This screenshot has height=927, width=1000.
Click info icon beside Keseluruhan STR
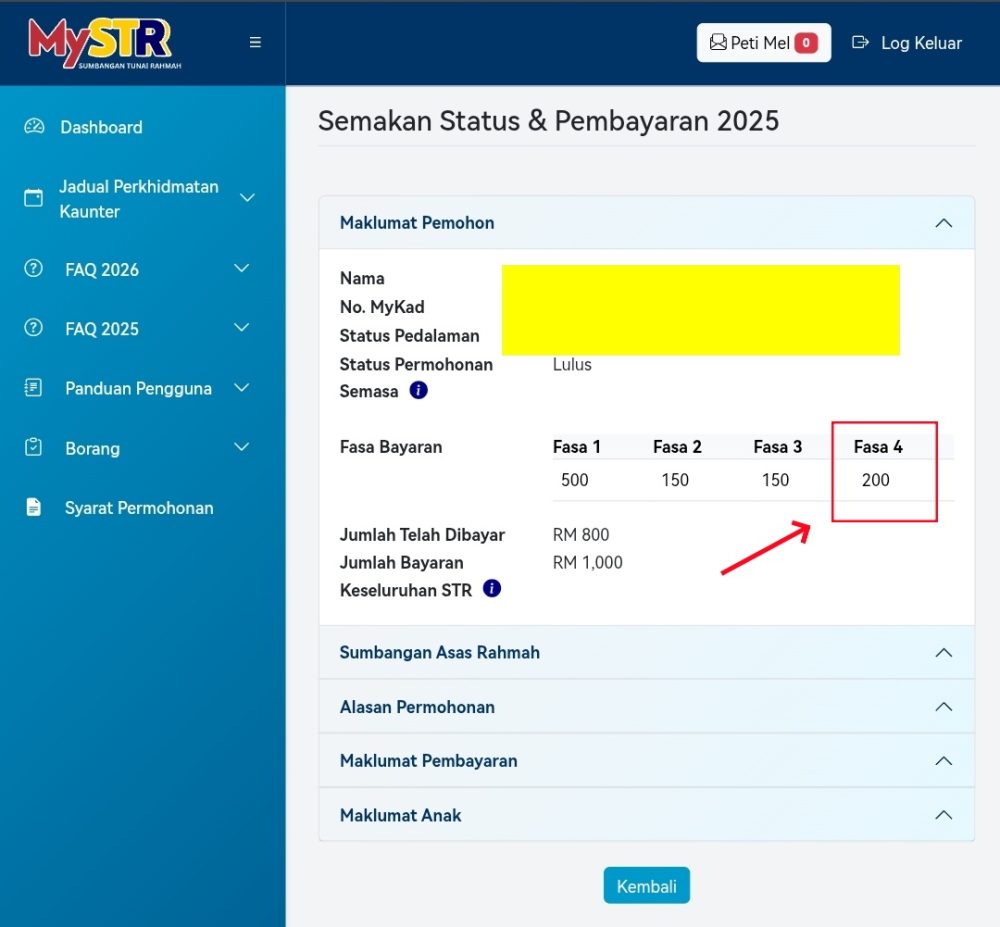(x=492, y=589)
